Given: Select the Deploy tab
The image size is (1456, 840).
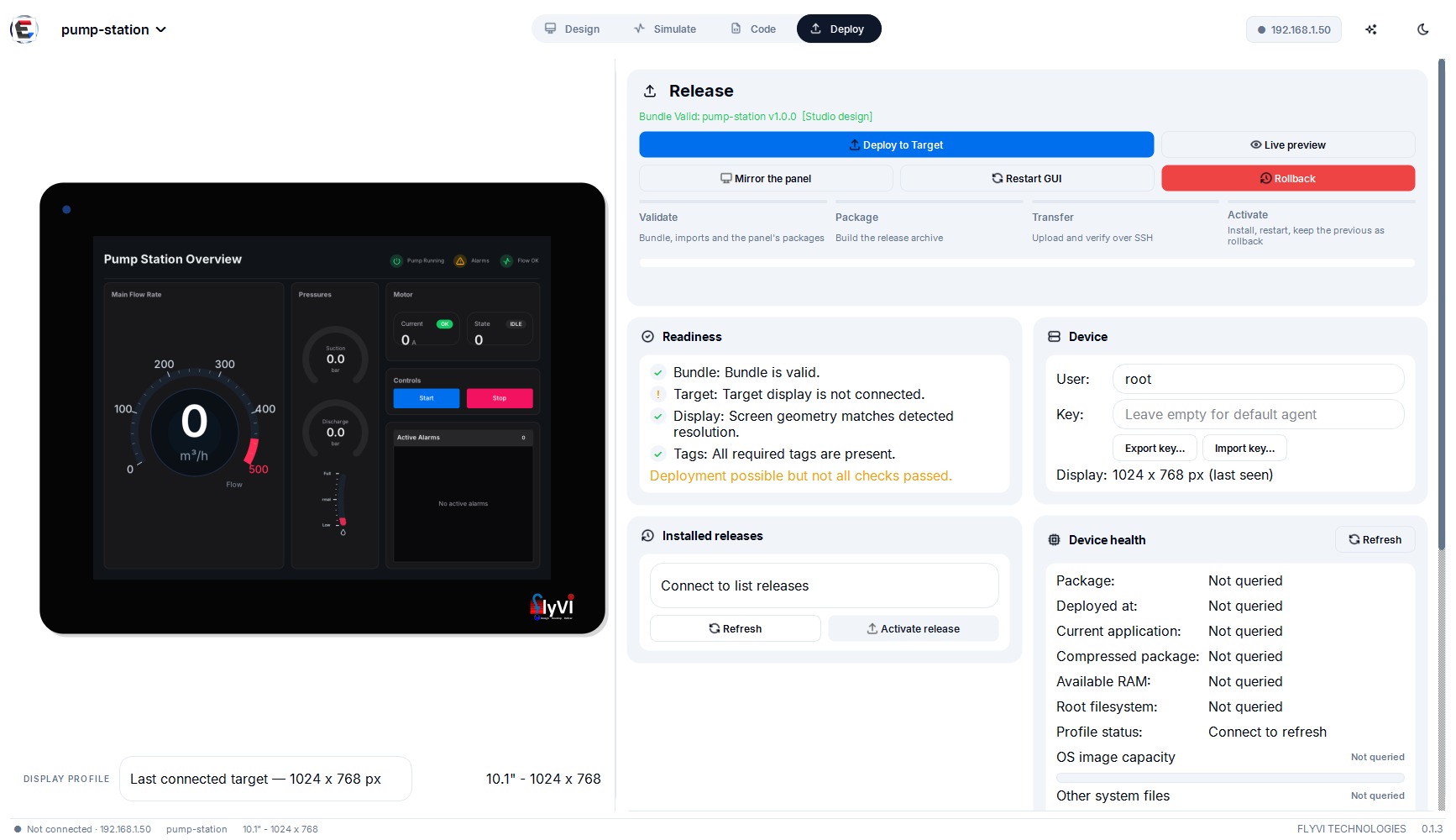Looking at the screenshot, I should (838, 29).
